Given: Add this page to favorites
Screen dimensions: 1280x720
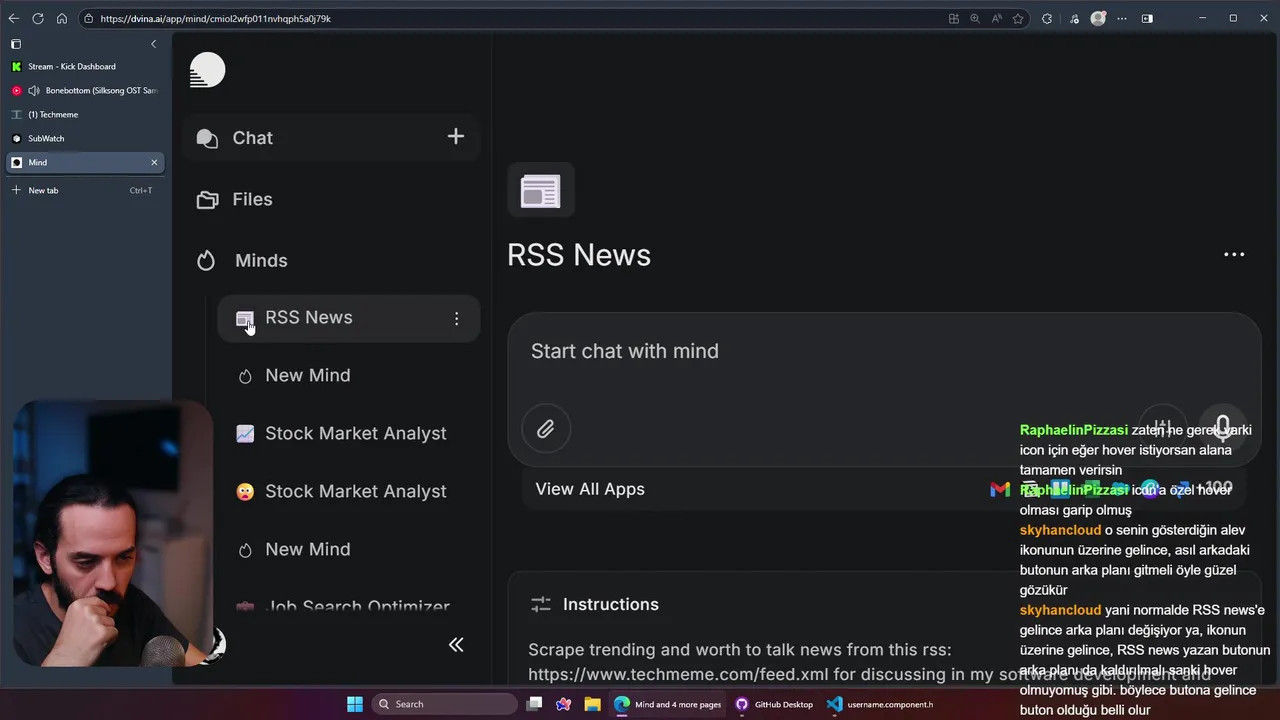Looking at the screenshot, I should point(1018,18).
